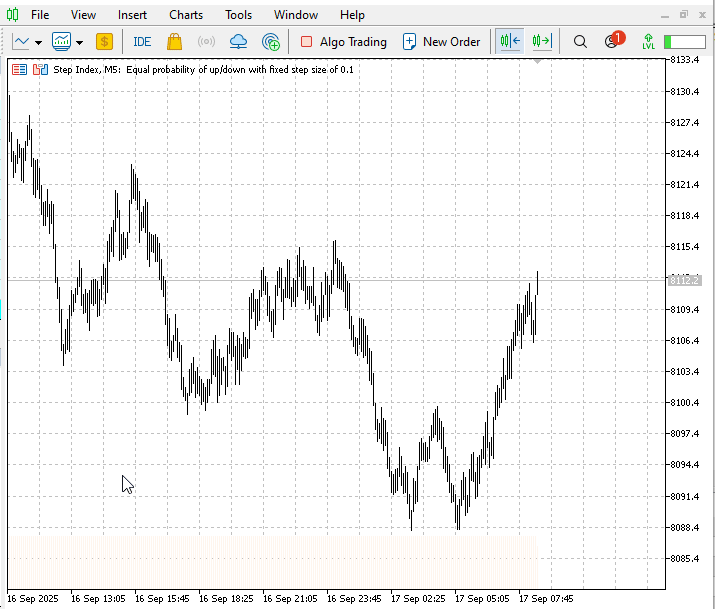Open the Market shopping bag icon

click(x=174, y=42)
